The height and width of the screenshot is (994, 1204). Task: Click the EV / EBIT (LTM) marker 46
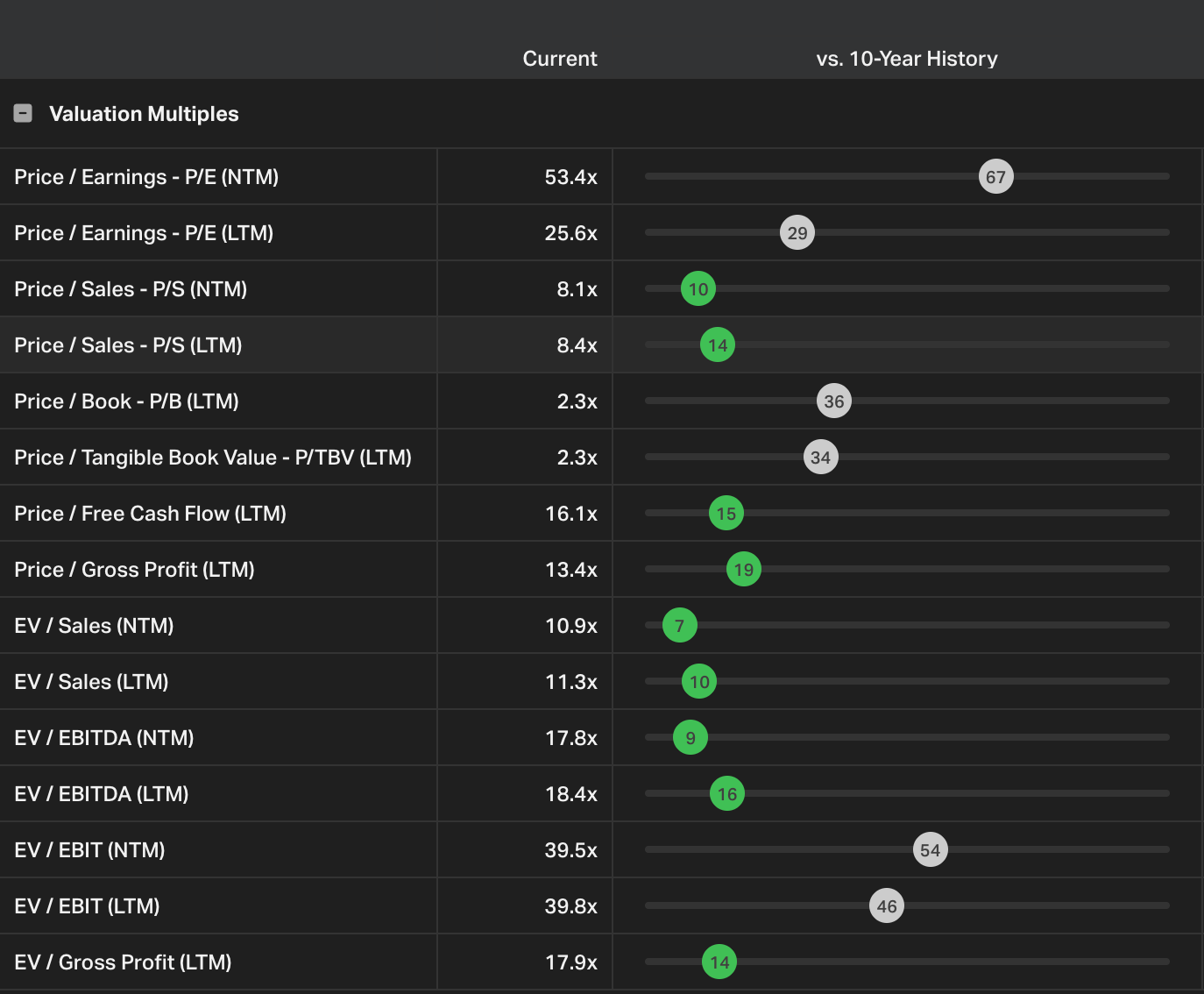[x=887, y=906]
